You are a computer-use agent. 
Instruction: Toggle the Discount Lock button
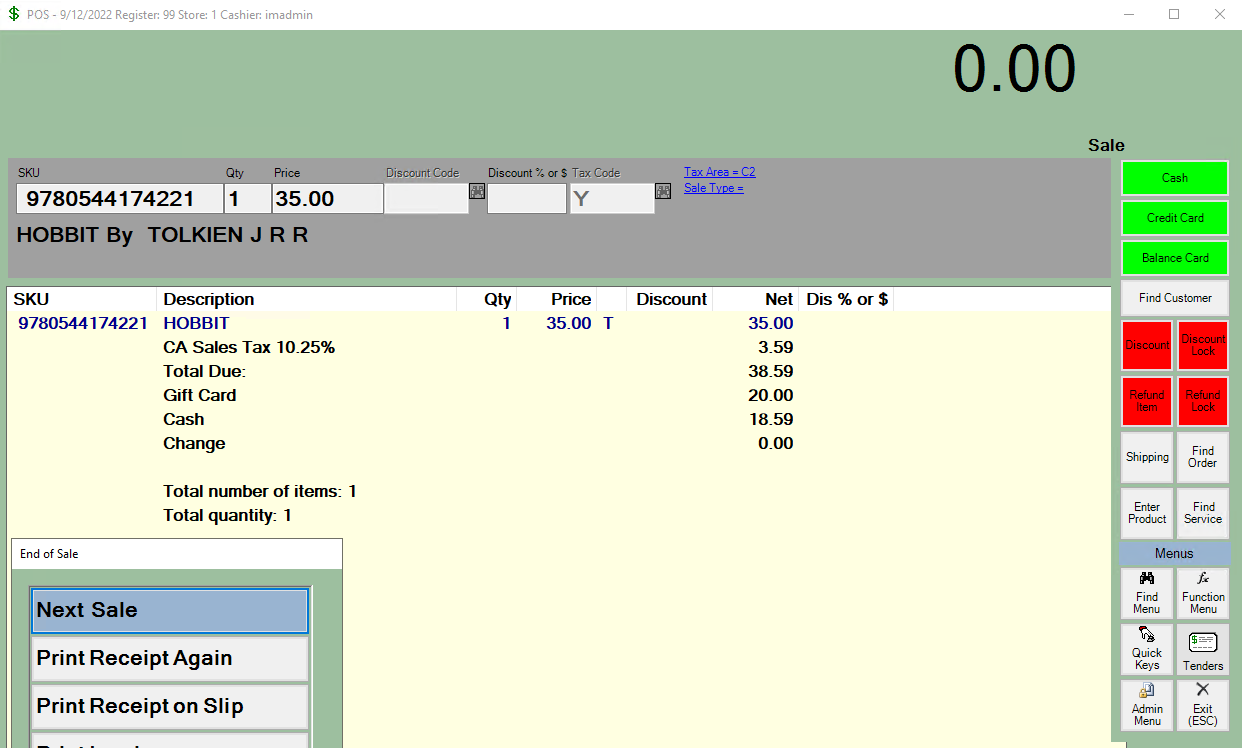(x=1203, y=345)
